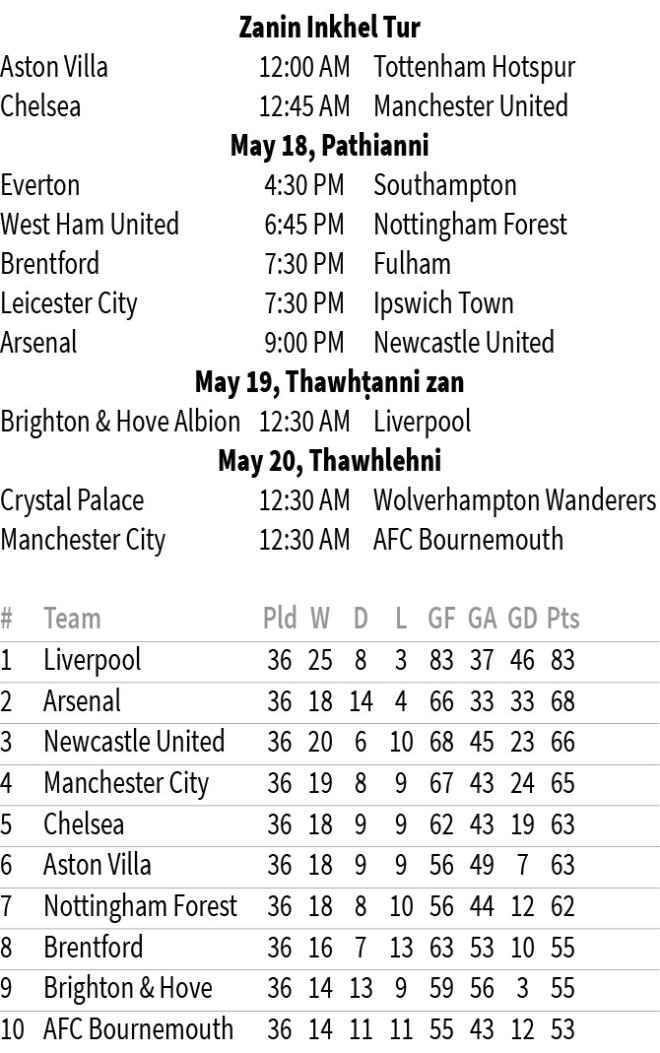The width and height of the screenshot is (660, 1053).
Task: Click Newcastle United in the league table
Action: coord(134,742)
